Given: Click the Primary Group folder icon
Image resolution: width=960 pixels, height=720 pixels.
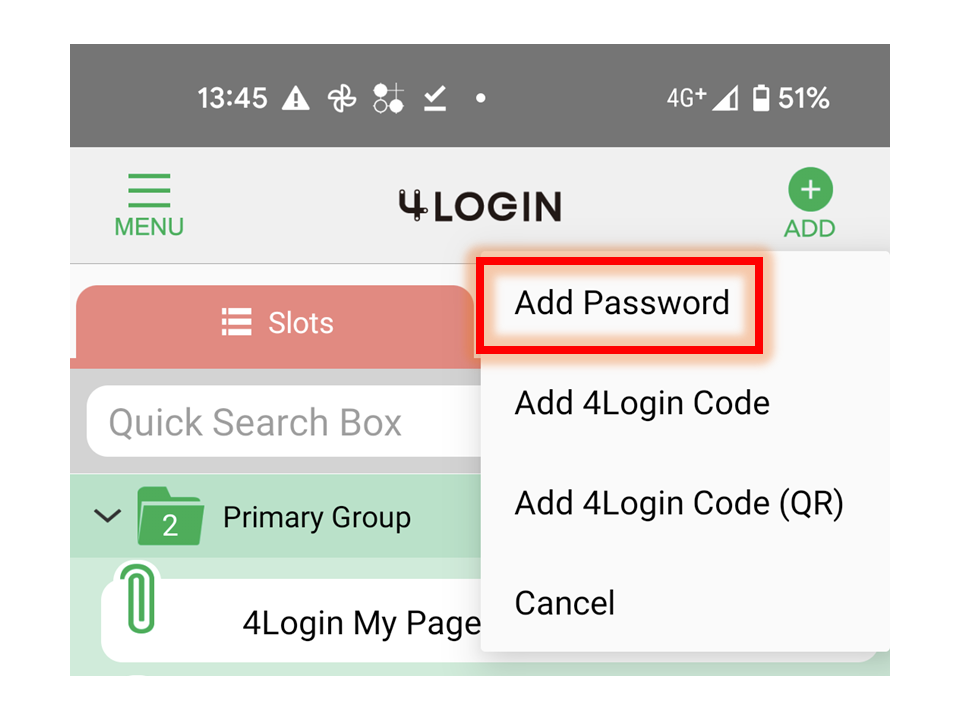Looking at the screenshot, I should 171,516.
